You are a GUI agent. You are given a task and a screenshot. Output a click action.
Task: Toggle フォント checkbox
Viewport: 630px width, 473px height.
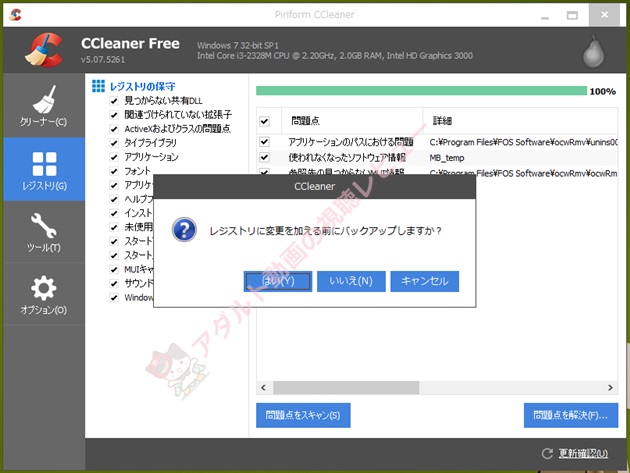tap(114, 171)
